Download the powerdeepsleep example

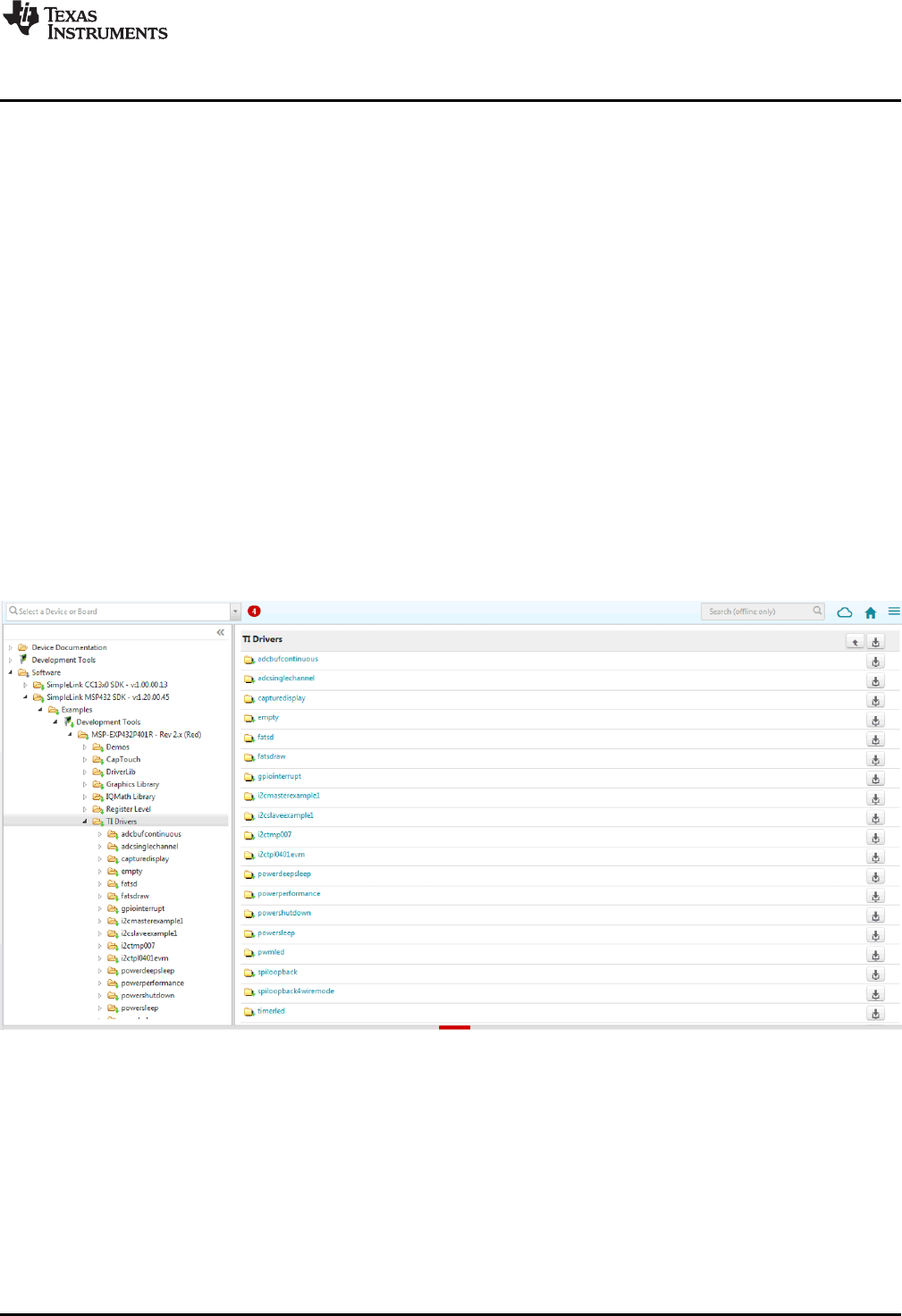pyautogui.click(x=876, y=877)
